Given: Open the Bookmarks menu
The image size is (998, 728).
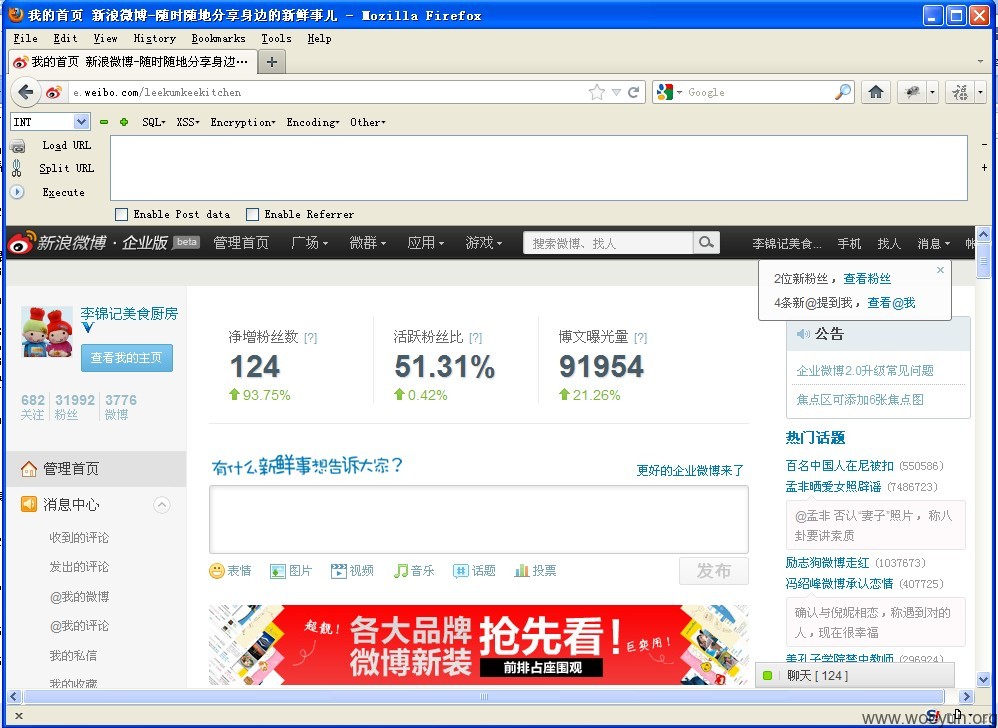Looking at the screenshot, I should 218,38.
